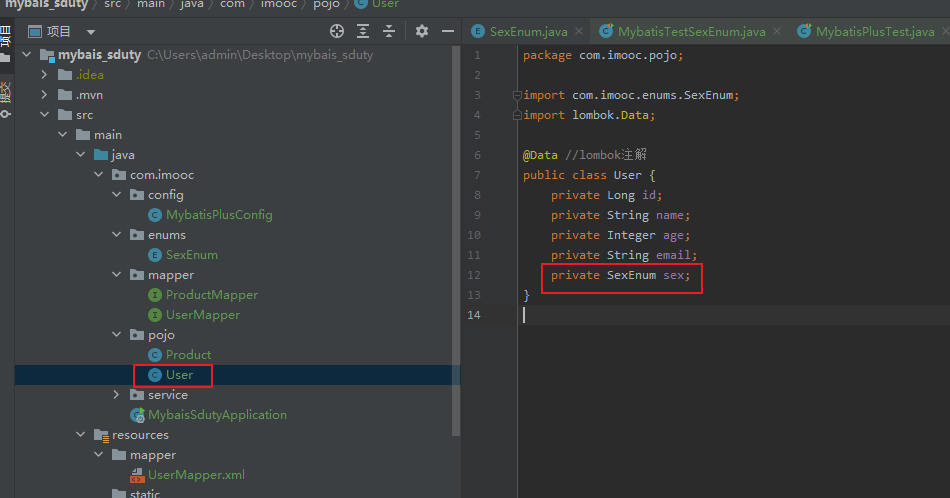950x498 pixels.
Task: Click the locate/select opened file crosshair icon
Action: coord(337,32)
